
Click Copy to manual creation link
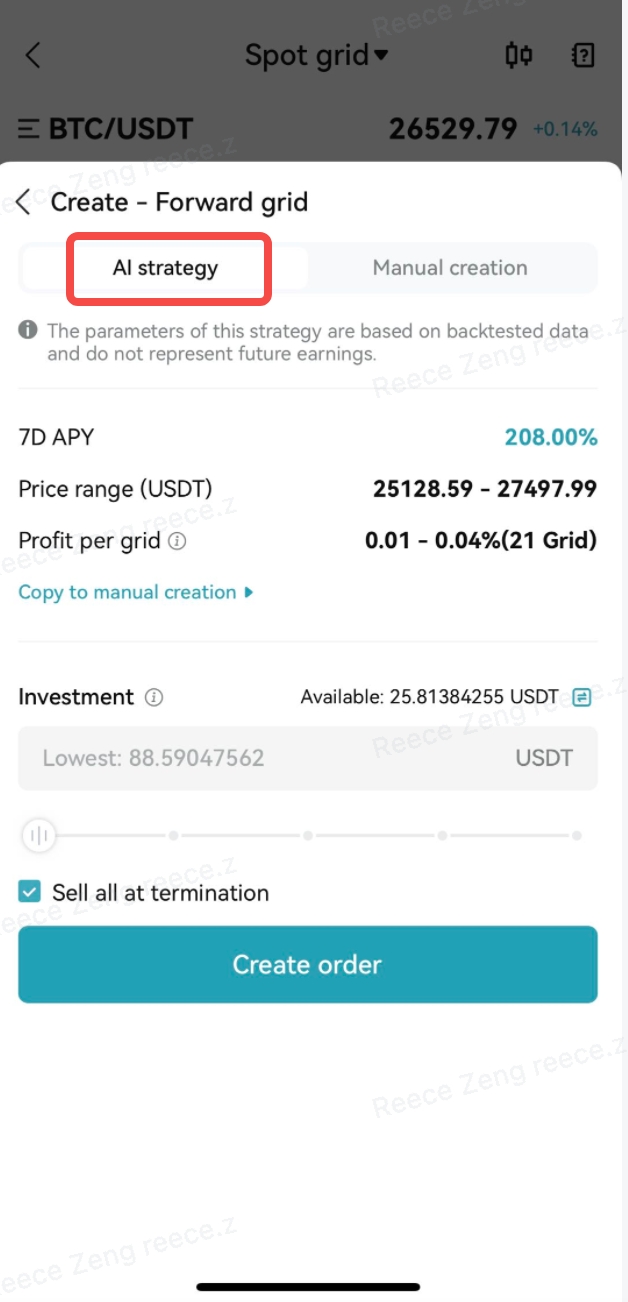pos(127,592)
